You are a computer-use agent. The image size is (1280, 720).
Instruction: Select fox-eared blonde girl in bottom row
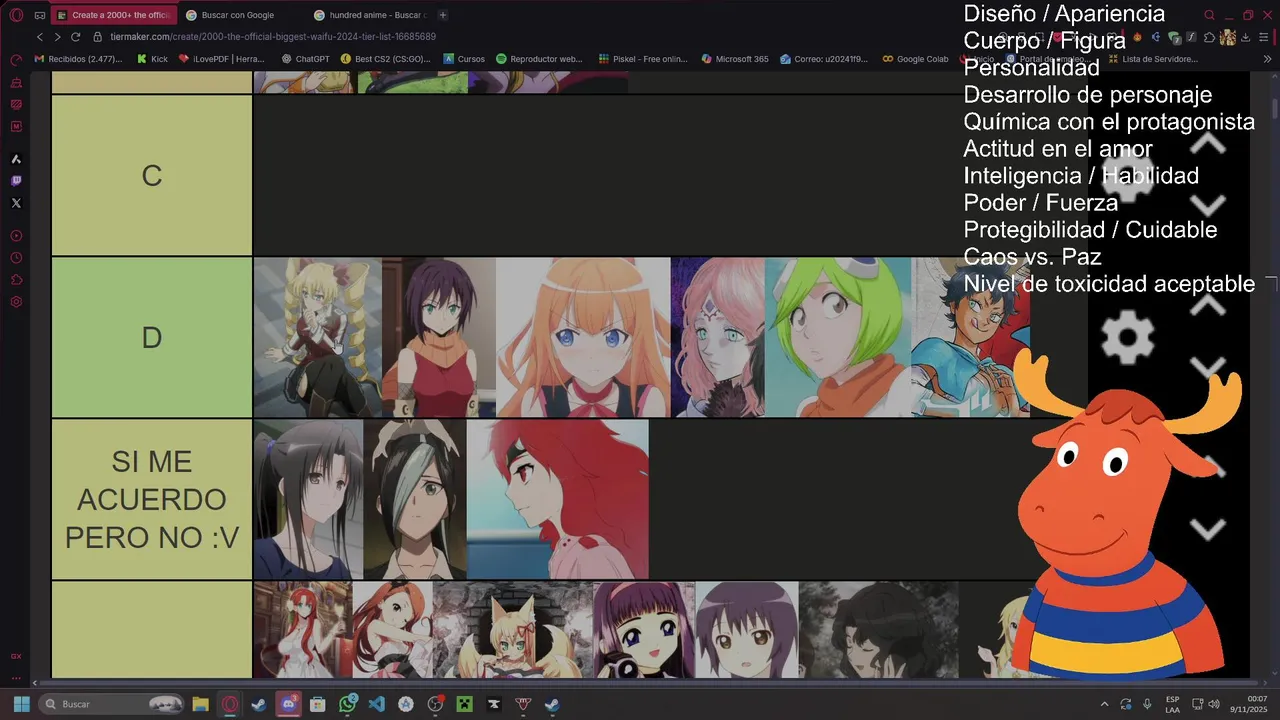pyautogui.click(x=513, y=630)
